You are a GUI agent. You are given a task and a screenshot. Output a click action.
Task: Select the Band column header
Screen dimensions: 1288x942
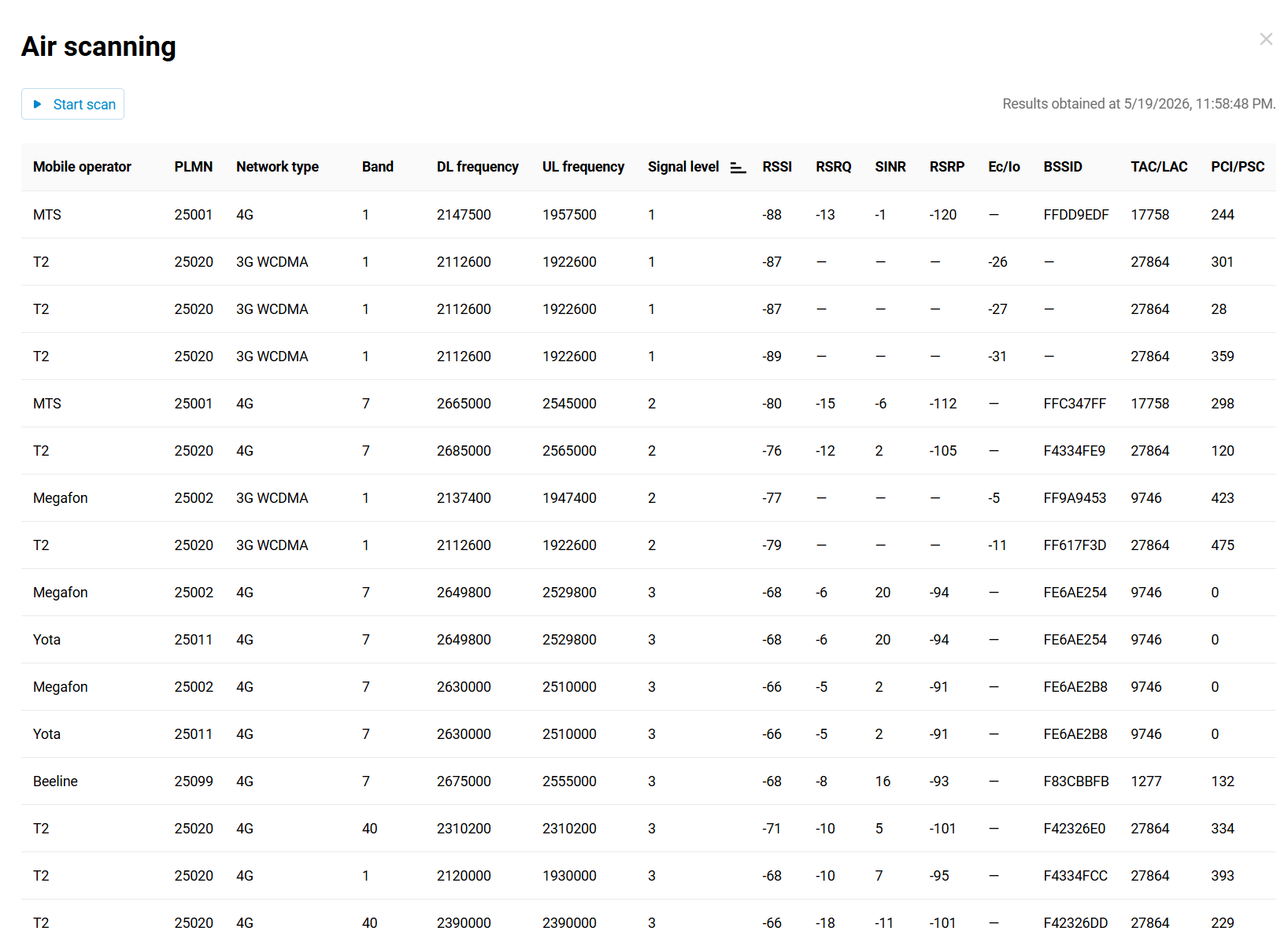click(378, 167)
